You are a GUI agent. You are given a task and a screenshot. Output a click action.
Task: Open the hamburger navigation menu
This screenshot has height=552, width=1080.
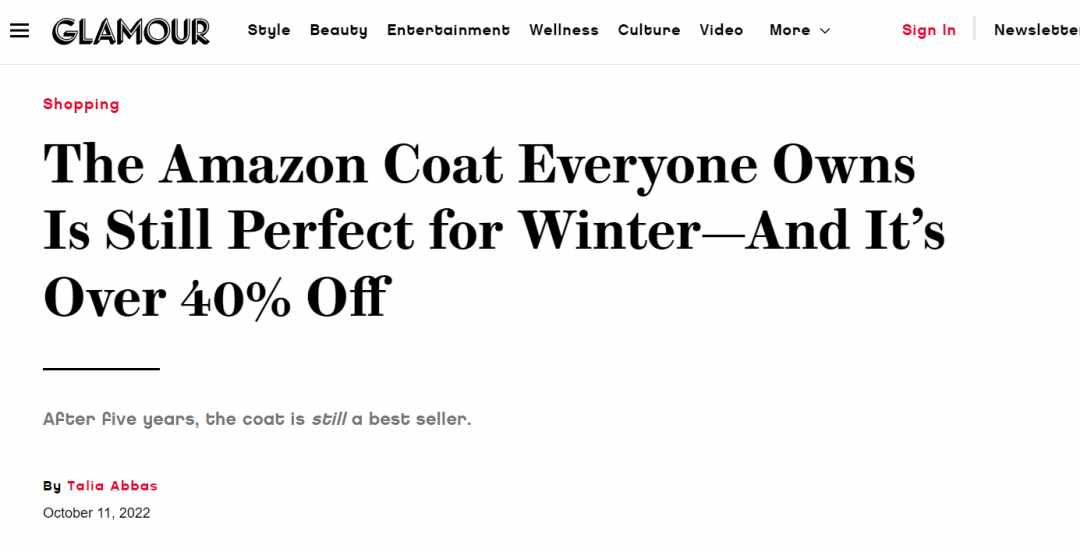pyautogui.click(x=19, y=30)
